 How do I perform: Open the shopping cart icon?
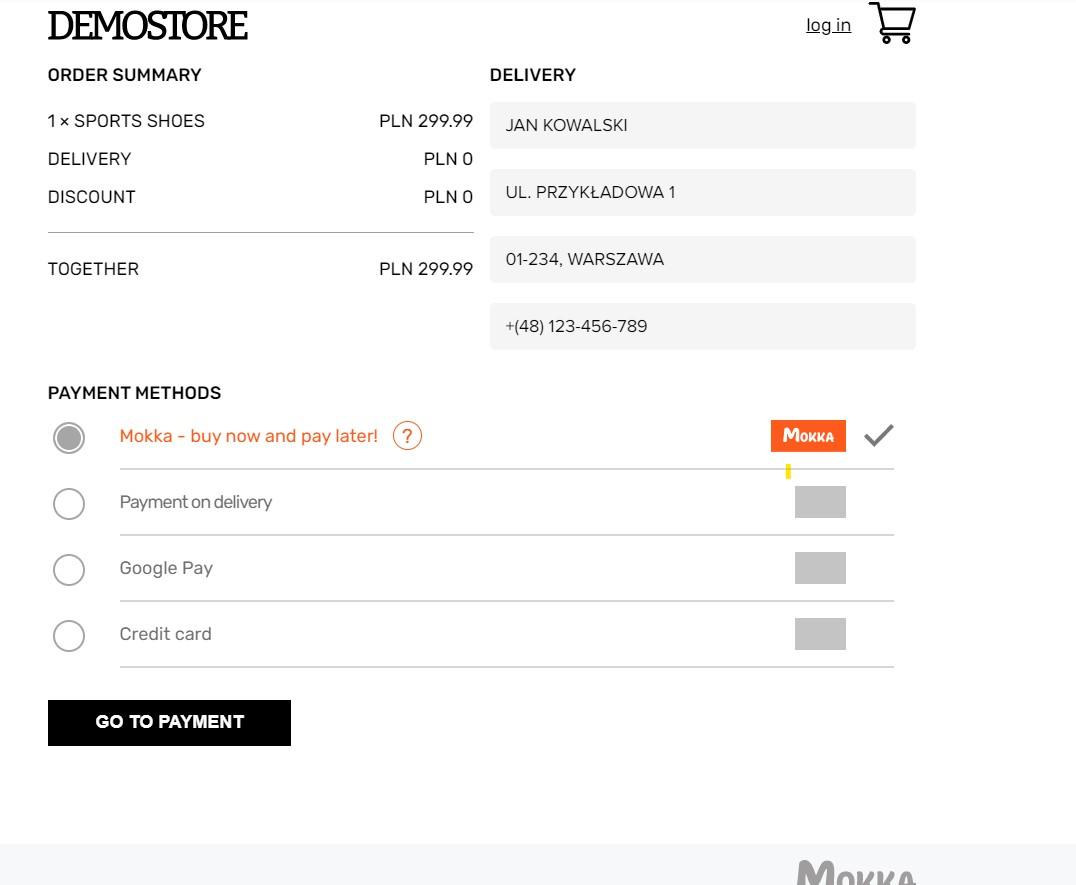point(892,23)
